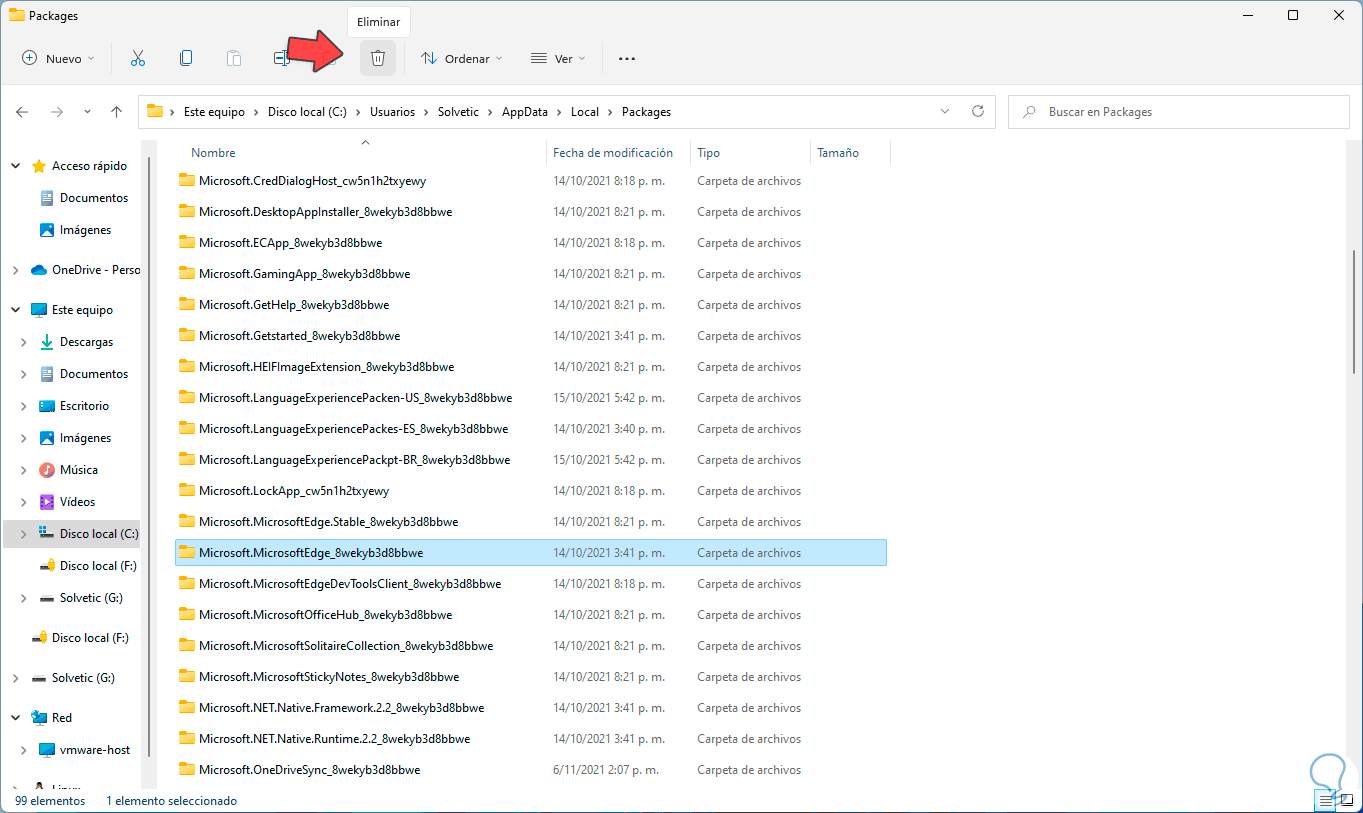Refresh the Packages folder view
Screen dimensions: 1363x813
[978, 112]
